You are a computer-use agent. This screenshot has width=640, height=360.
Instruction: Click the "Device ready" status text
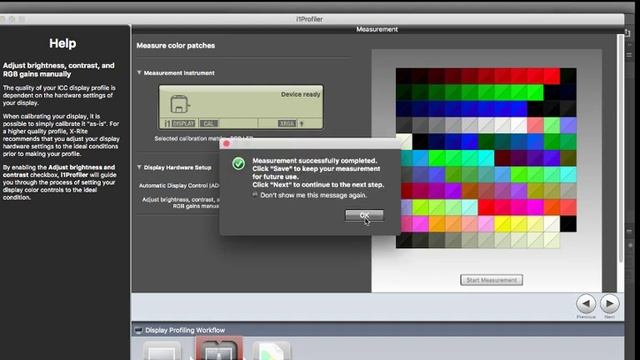300,94
